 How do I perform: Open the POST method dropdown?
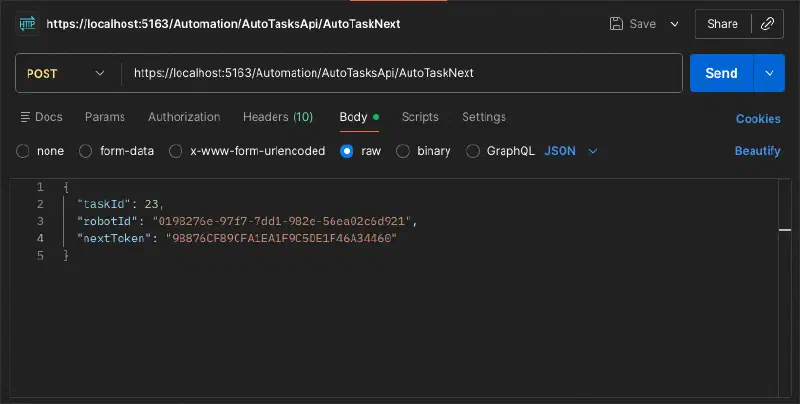(x=66, y=73)
